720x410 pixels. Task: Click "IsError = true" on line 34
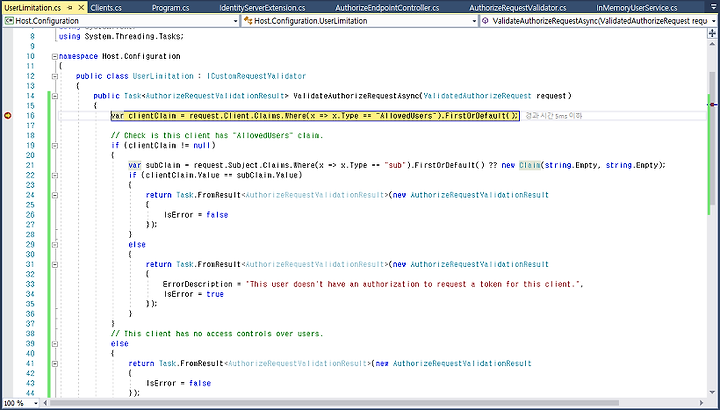click(193, 294)
